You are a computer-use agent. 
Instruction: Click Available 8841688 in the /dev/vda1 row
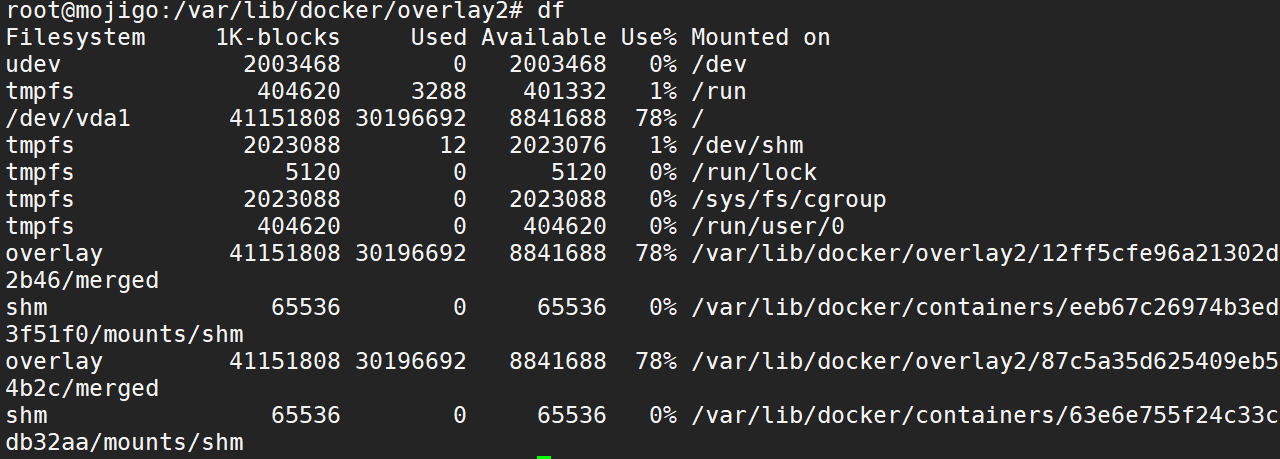pyautogui.click(x=557, y=119)
